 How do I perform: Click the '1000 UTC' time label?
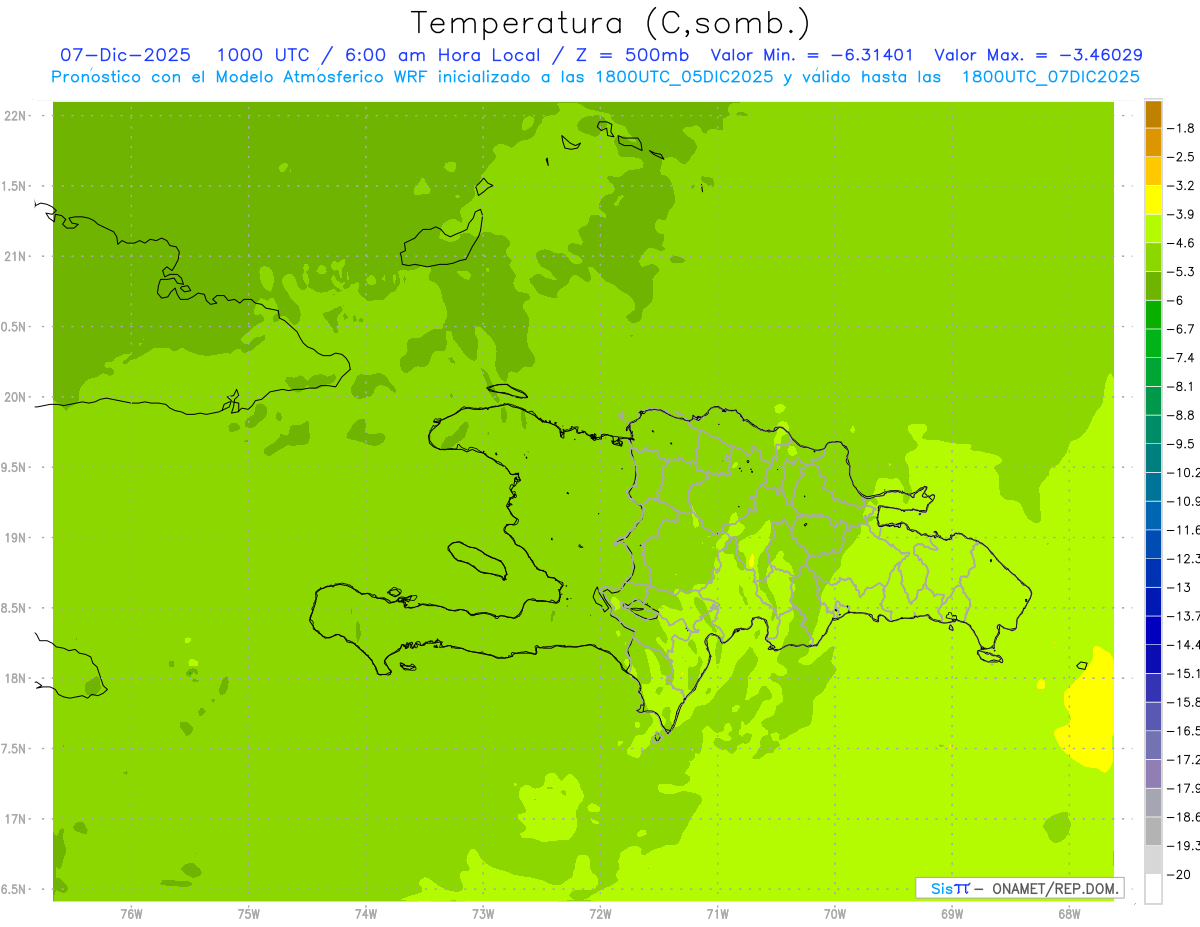[262, 55]
